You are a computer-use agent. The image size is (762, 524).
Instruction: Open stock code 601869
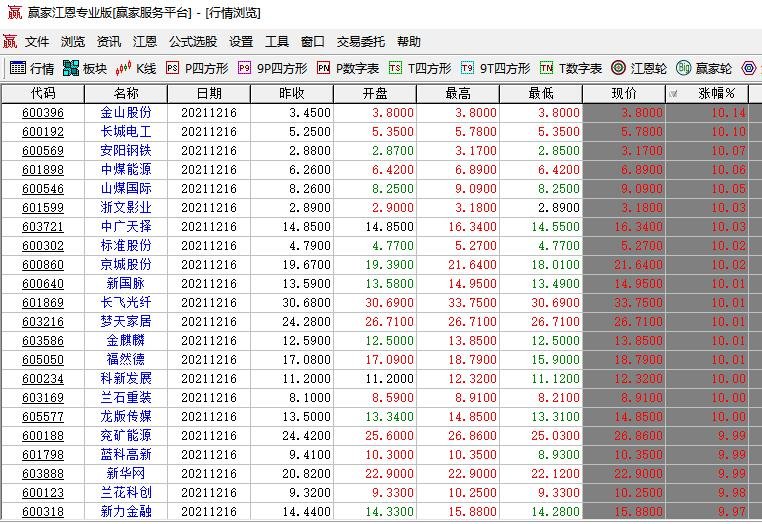(x=43, y=302)
